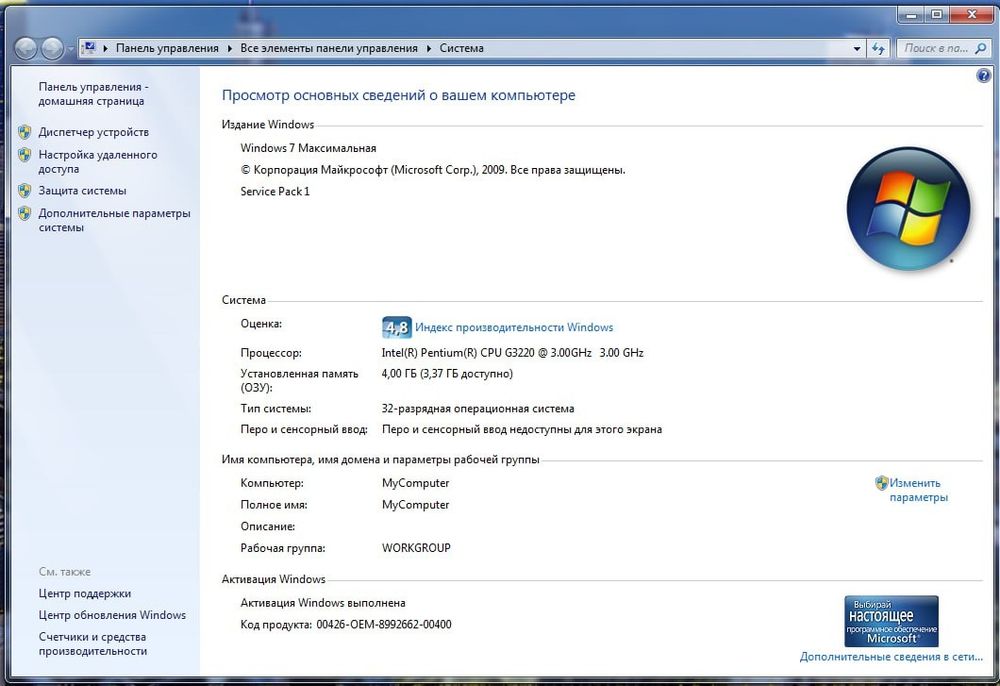The width and height of the screenshot is (1000, 686).
Task: Open Диспетчер устройств link
Action: pos(94,132)
